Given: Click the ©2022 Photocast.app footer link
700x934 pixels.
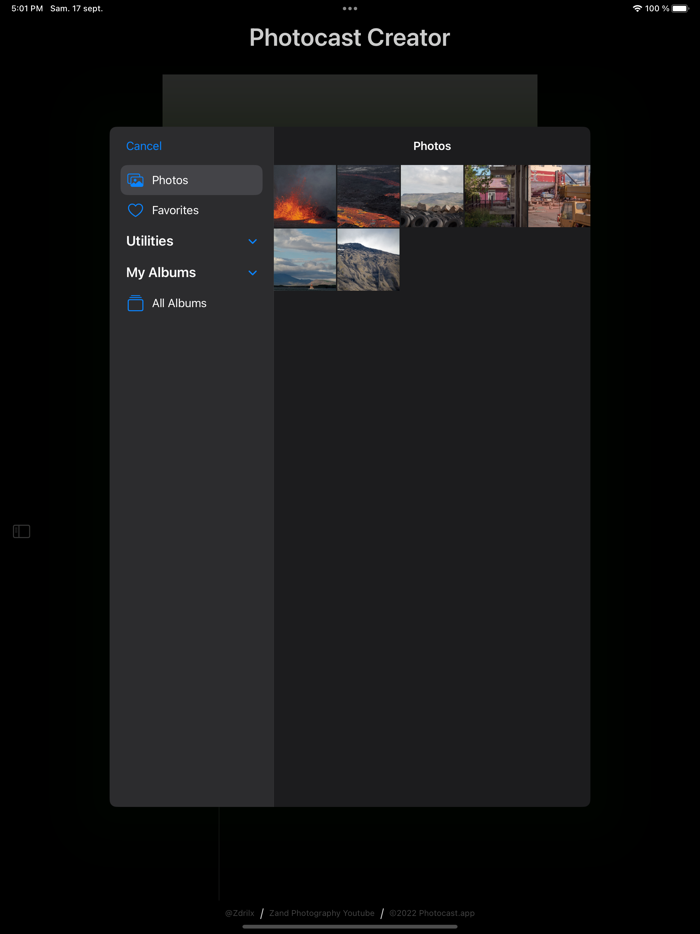Looking at the screenshot, I should (x=432, y=913).
